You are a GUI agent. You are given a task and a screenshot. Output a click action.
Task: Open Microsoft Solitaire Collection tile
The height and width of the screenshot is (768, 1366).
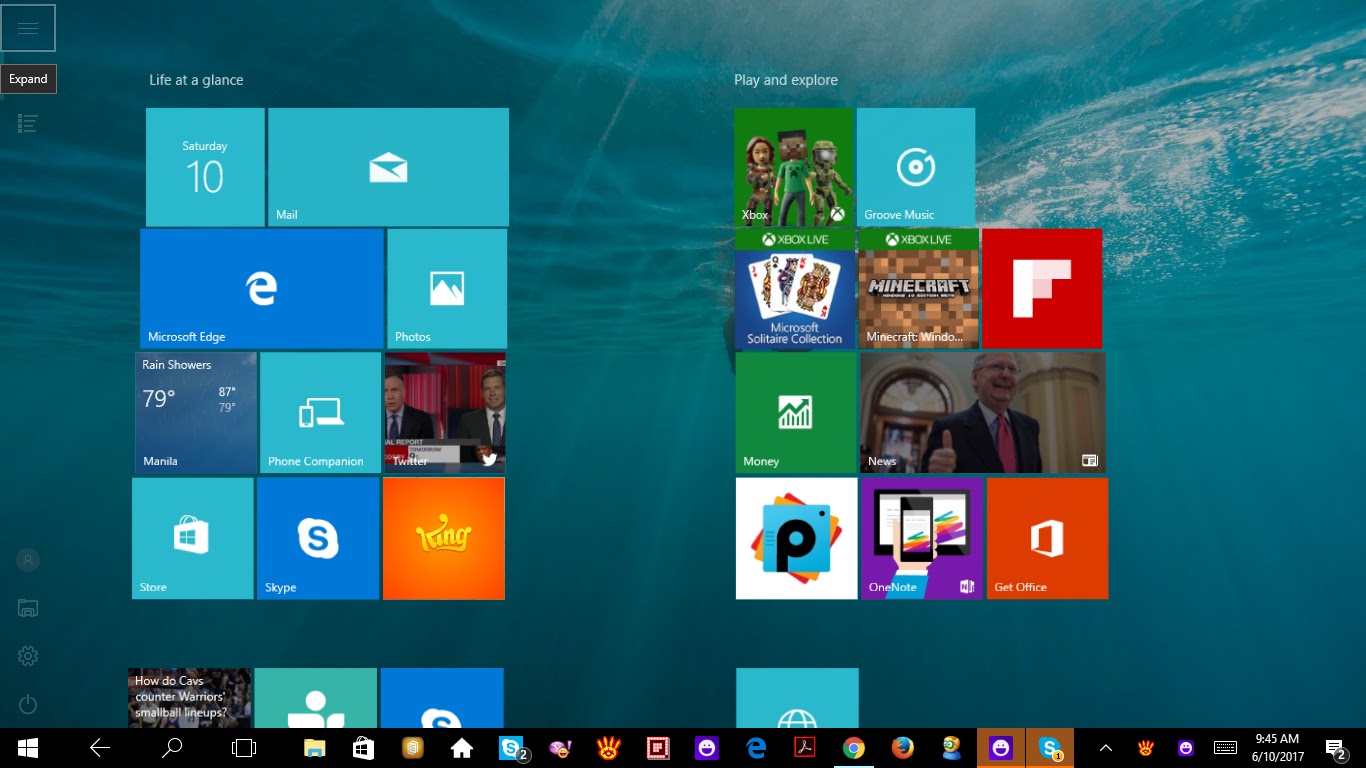pos(795,288)
